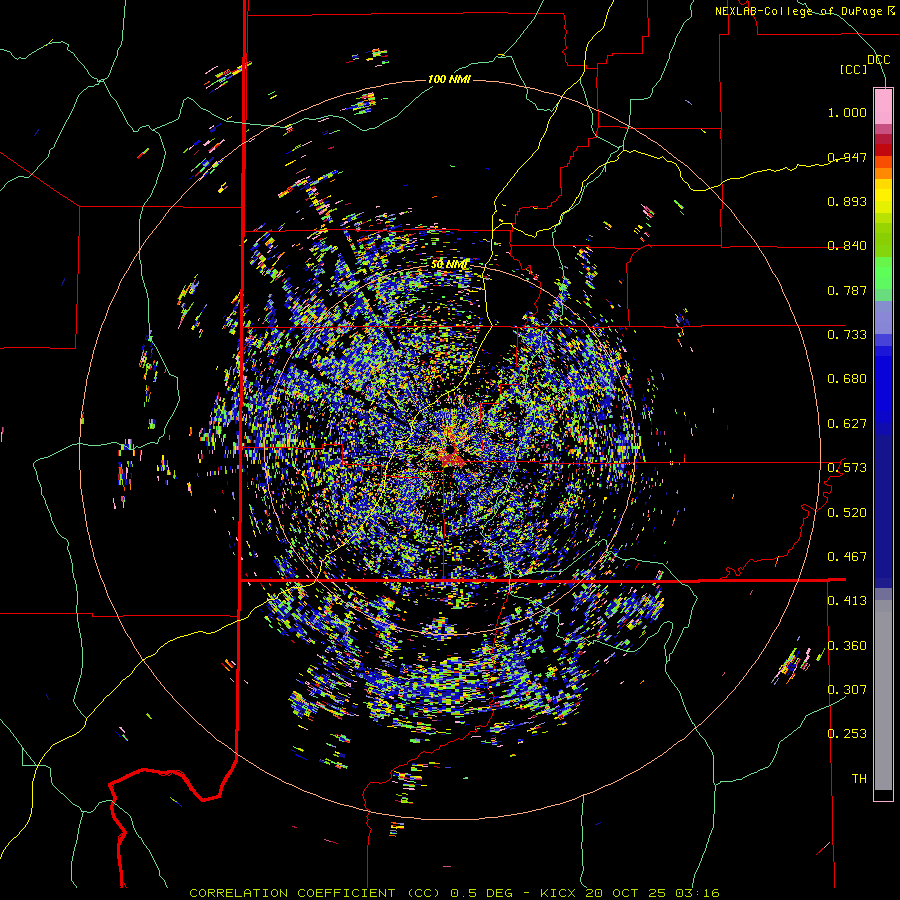Click the 0.787 scale label
The width and height of the screenshot is (900, 900).
pyautogui.click(x=847, y=290)
